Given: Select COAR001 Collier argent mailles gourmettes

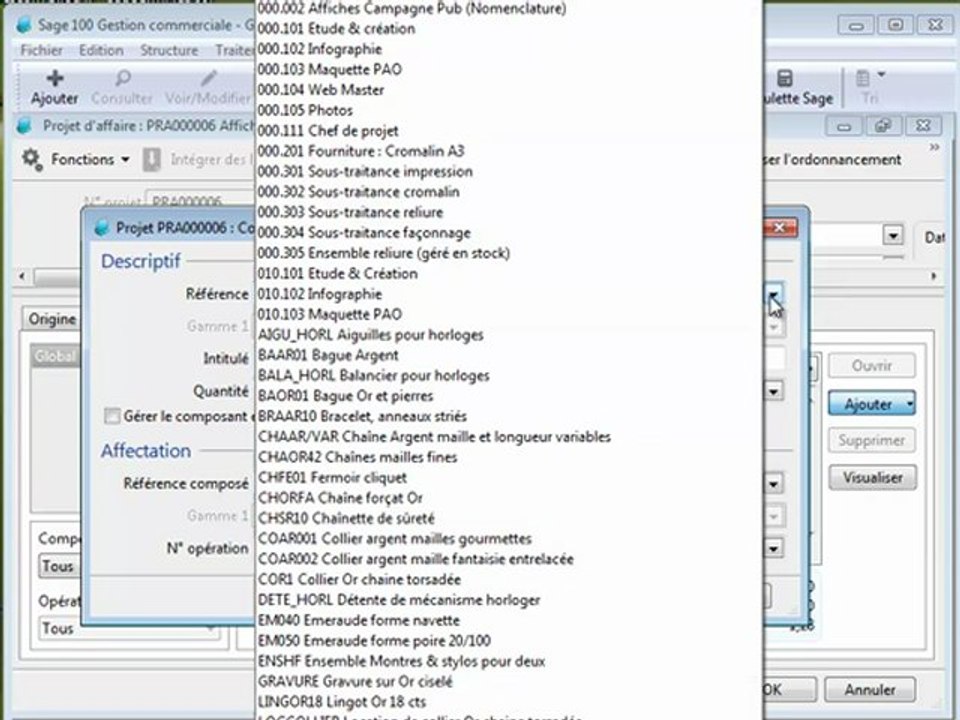Looking at the screenshot, I should pos(395,539).
